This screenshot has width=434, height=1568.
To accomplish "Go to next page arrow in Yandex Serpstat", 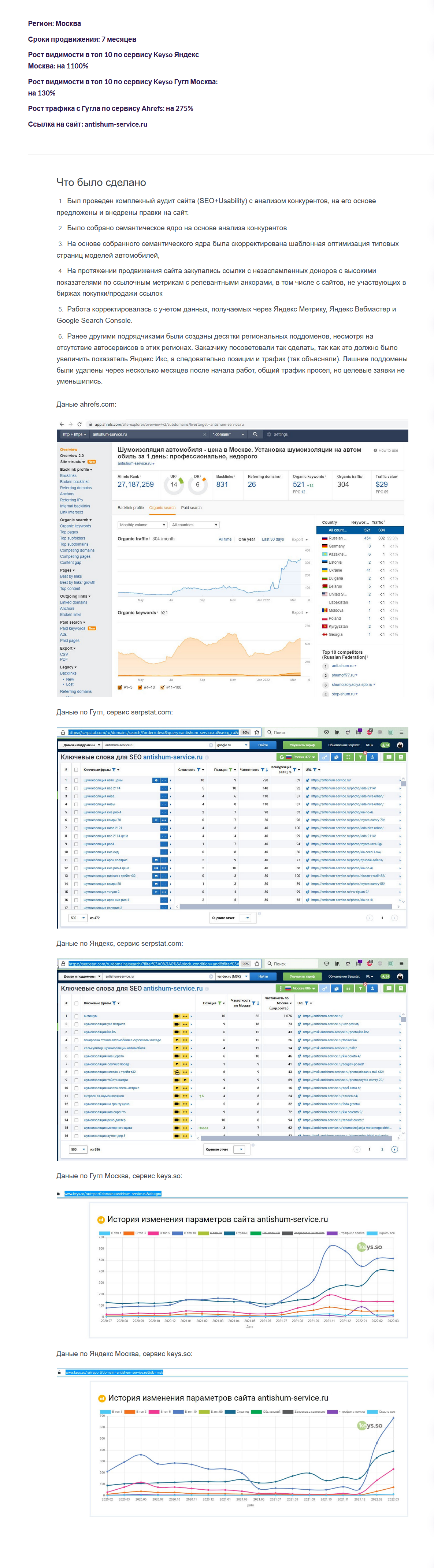I will pos(394,1149).
